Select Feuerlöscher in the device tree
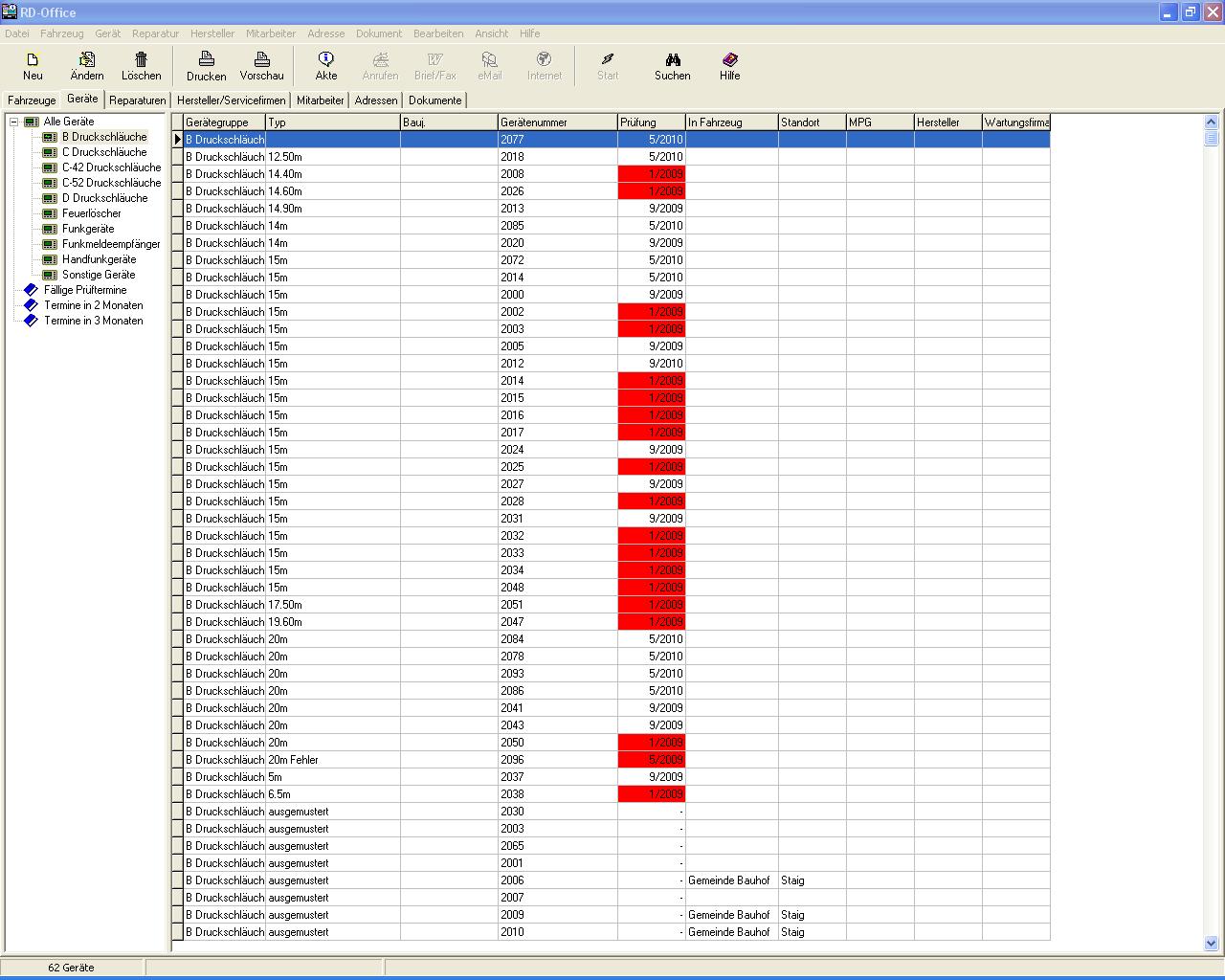 tap(91, 213)
